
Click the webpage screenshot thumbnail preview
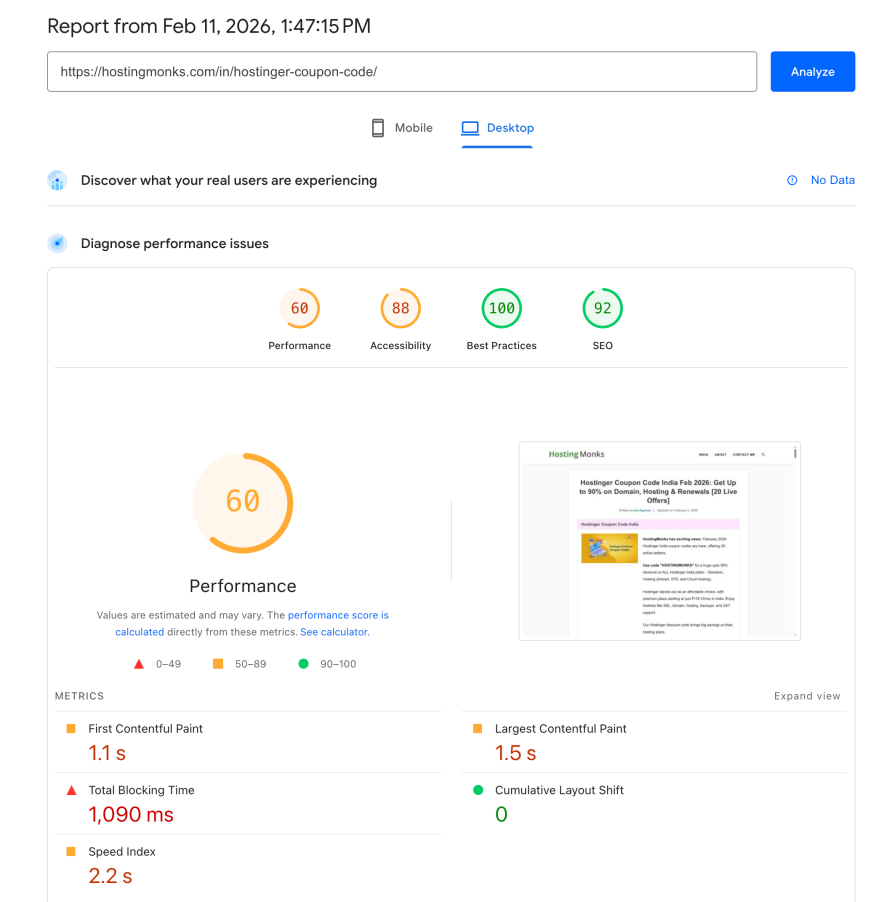[x=659, y=540]
